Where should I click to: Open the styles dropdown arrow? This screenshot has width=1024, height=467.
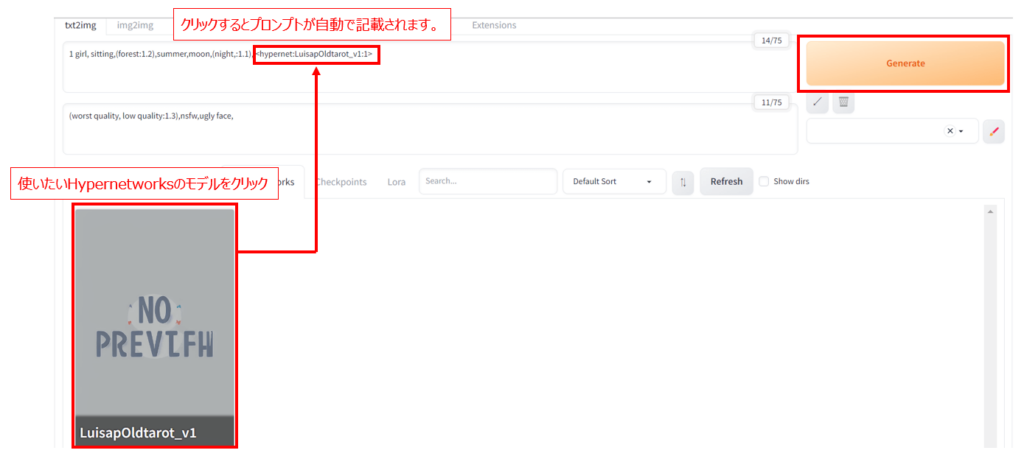962,131
